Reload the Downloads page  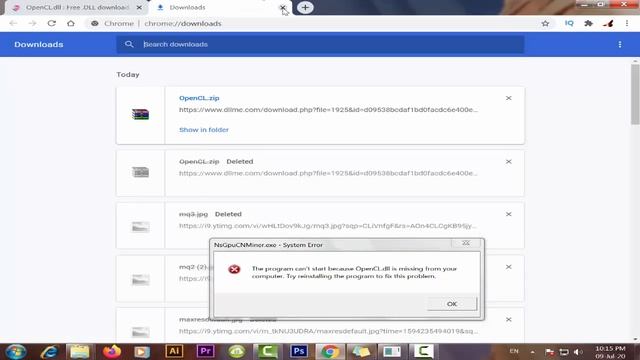pos(51,23)
